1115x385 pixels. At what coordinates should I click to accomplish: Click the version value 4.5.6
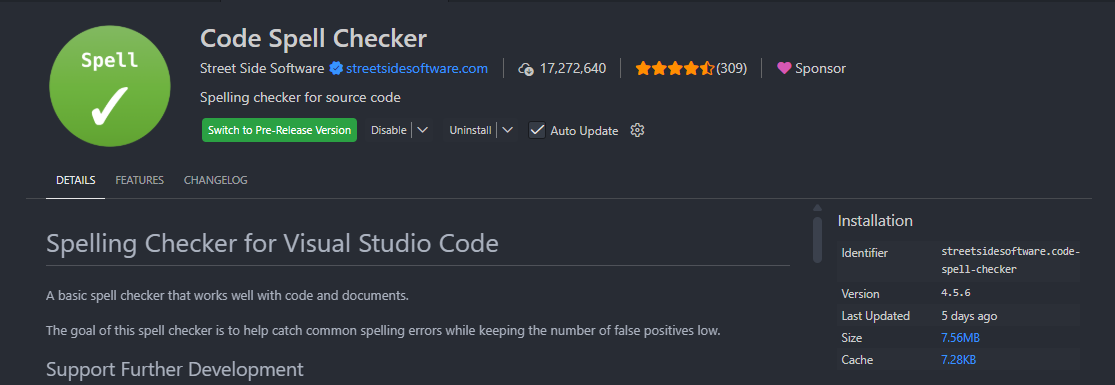(x=956, y=294)
